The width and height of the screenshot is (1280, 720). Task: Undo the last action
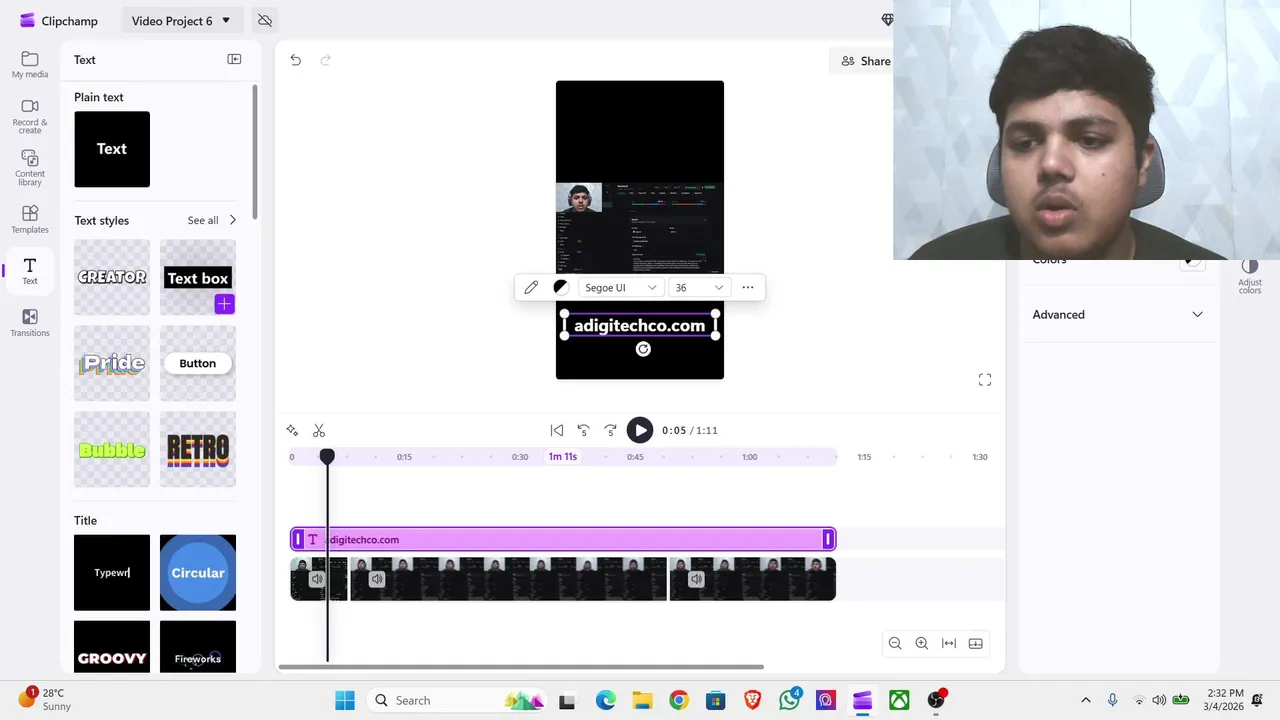pos(296,60)
